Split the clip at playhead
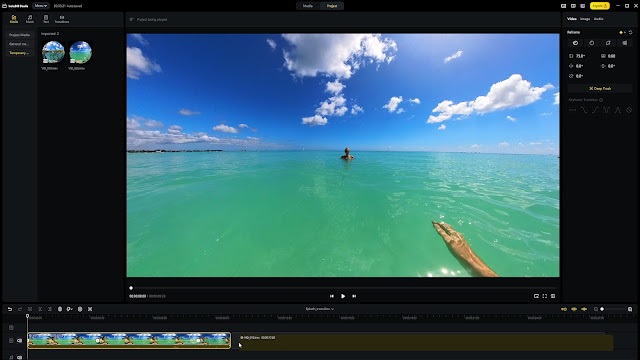The width and height of the screenshot is (640, 360). (30, 309)
